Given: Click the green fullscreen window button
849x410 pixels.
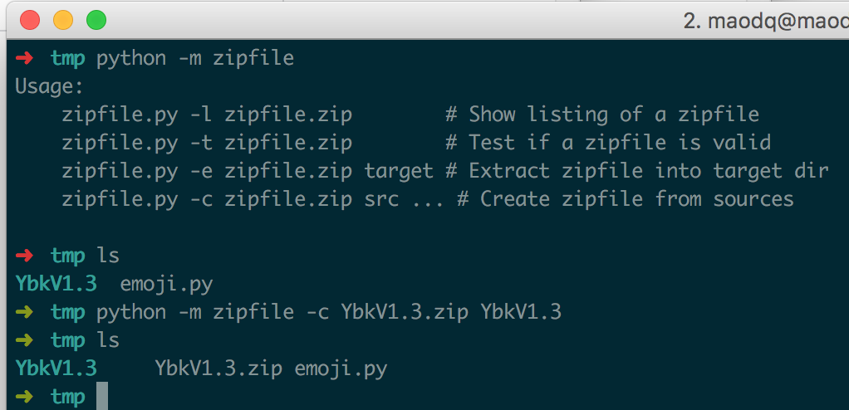Looking at the screenshot, I should [96, 20].
